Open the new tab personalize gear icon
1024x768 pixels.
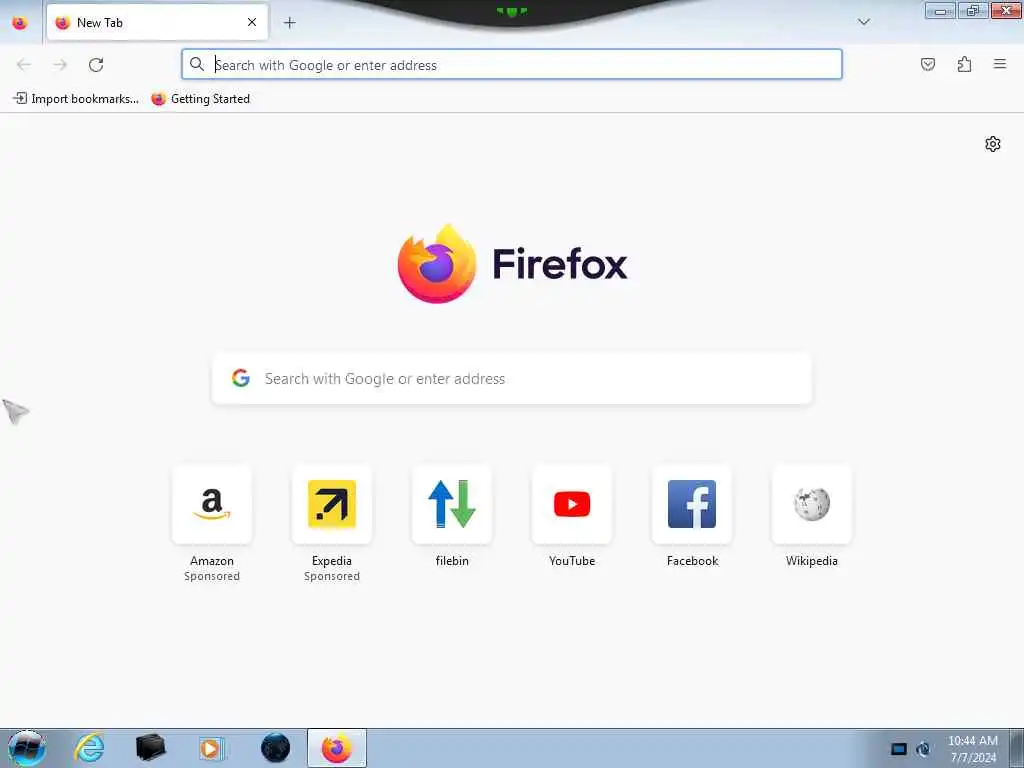point(993,144)
